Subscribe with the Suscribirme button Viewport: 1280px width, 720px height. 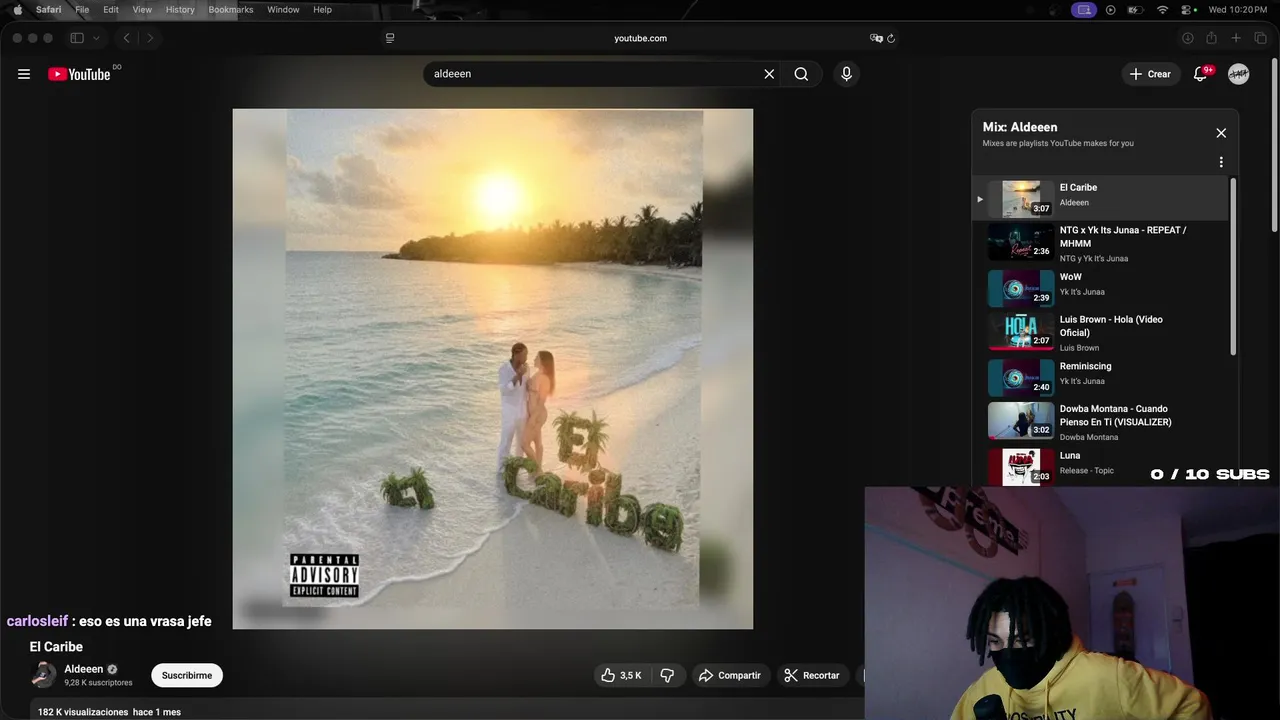pyautogui.click(x=187, y=676)
